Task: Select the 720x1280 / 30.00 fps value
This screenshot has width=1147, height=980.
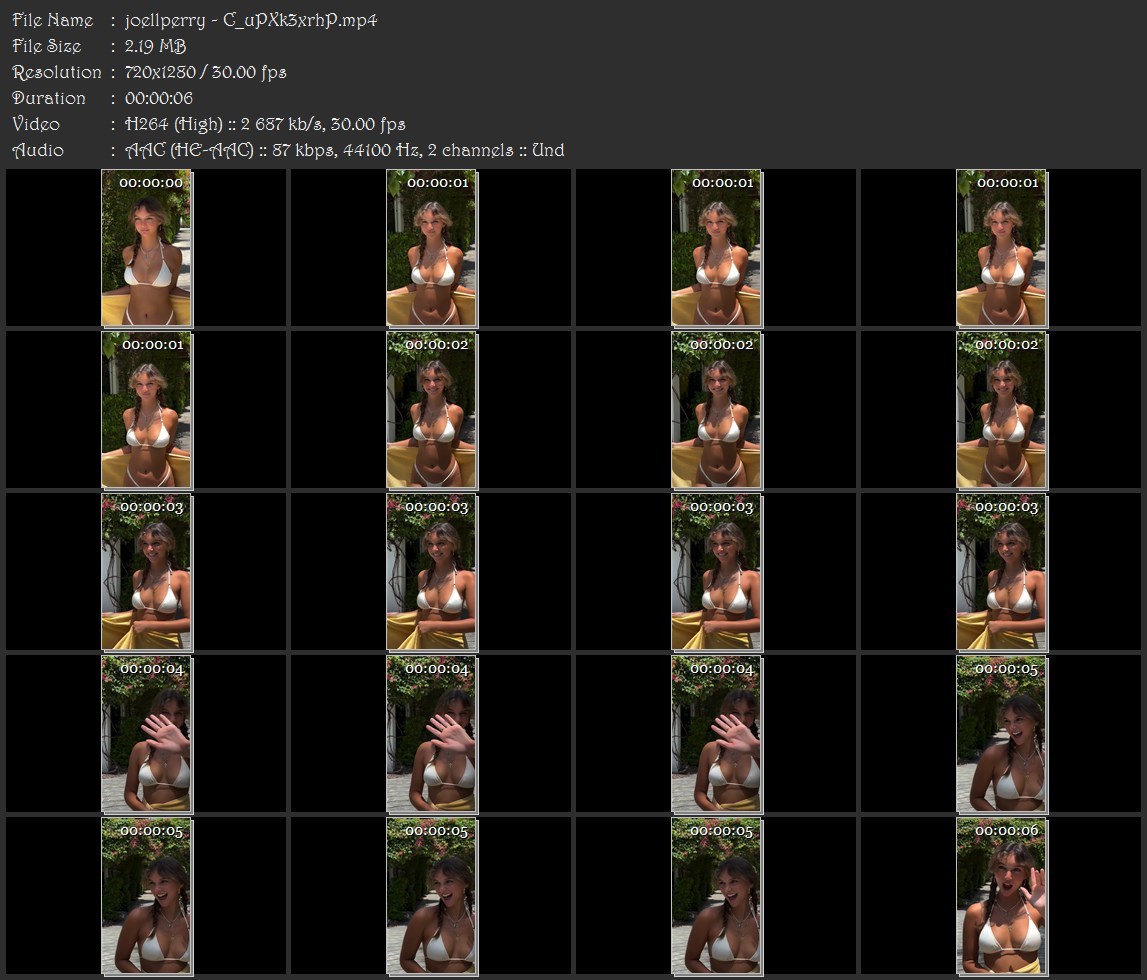Action: pos(206,72)
